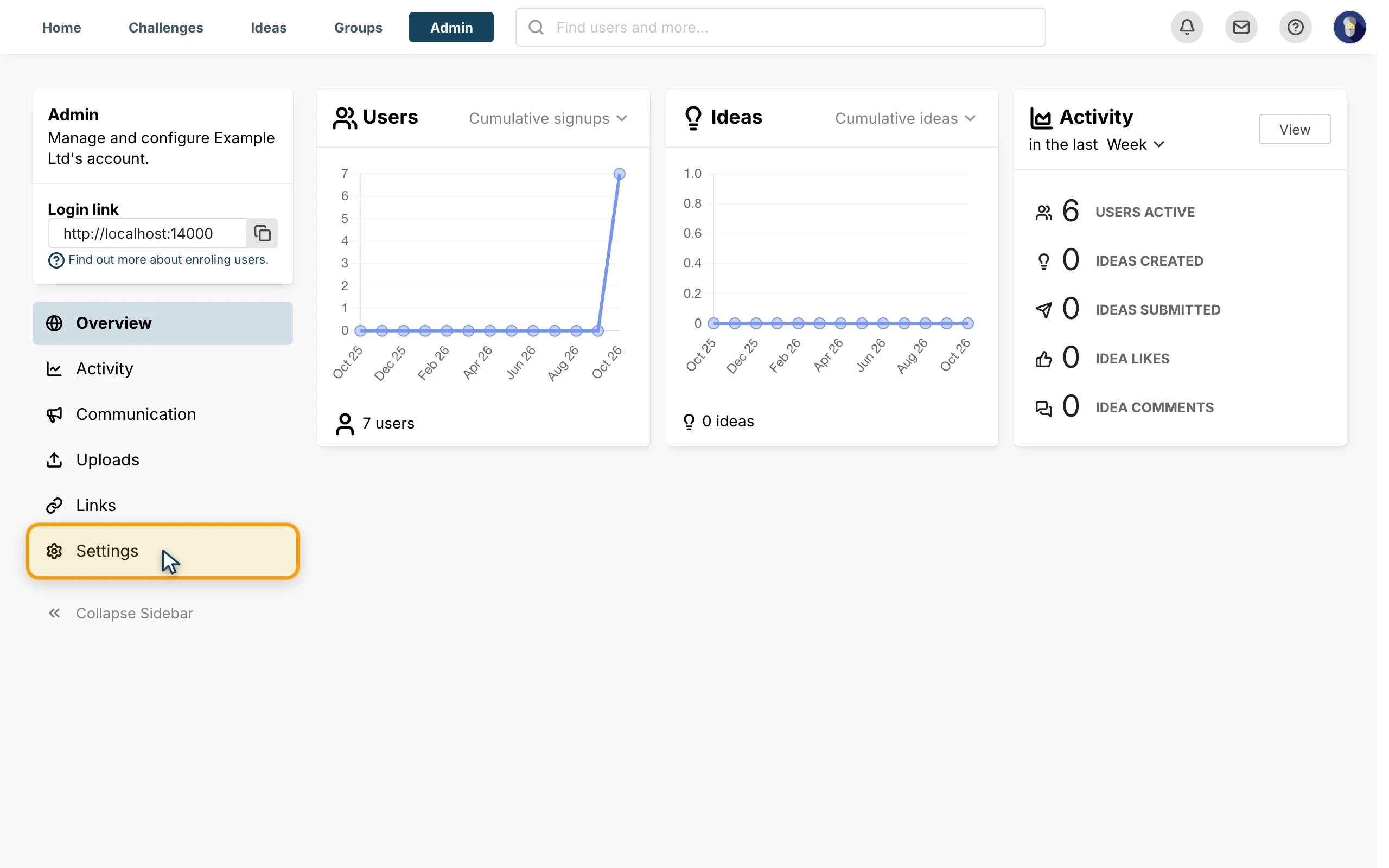Click the IDEAS SUBMITTED label
Image resolution: width=1389 pixels, height=868 pixels.
1158,310
